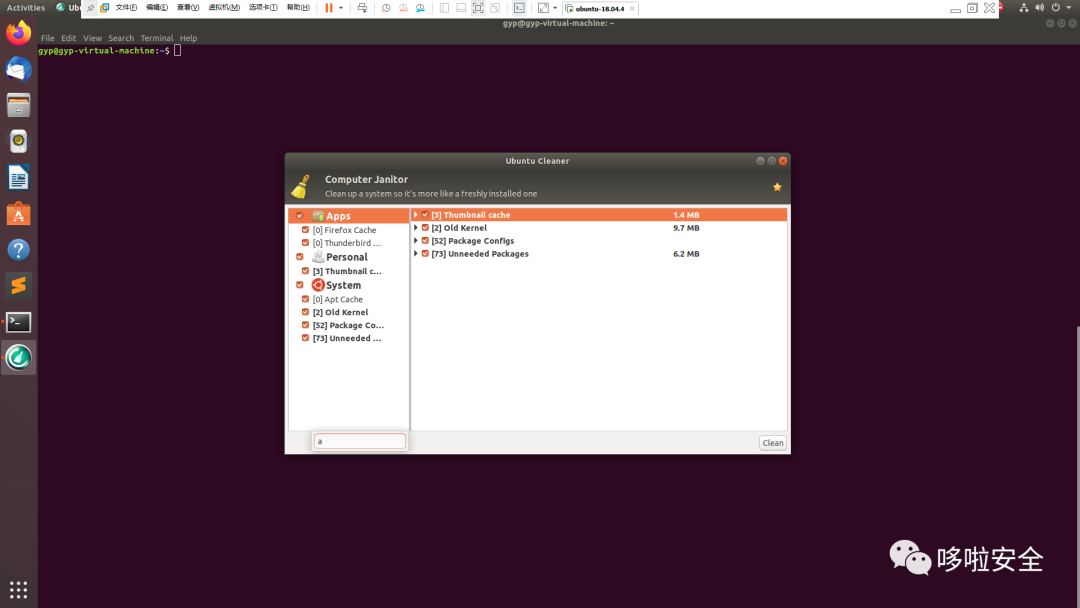Toggle Package Configs checkbox in right list
The image size is (1080, 608).
(425, 240)
